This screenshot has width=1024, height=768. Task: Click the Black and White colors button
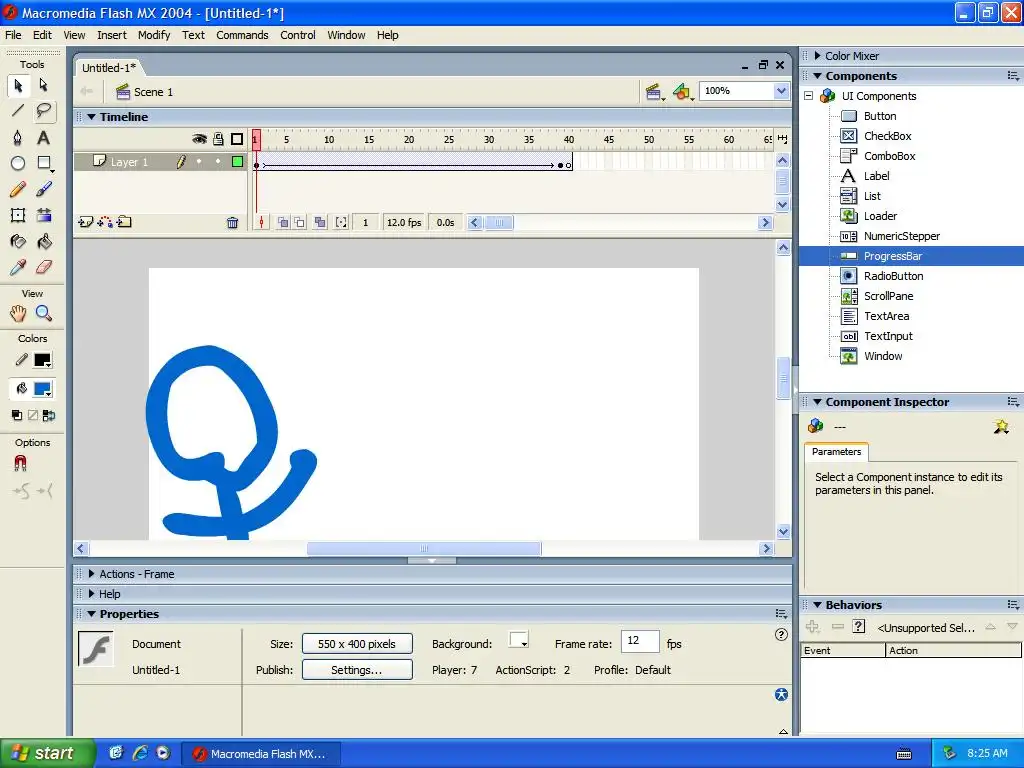[x=17, y=415]
